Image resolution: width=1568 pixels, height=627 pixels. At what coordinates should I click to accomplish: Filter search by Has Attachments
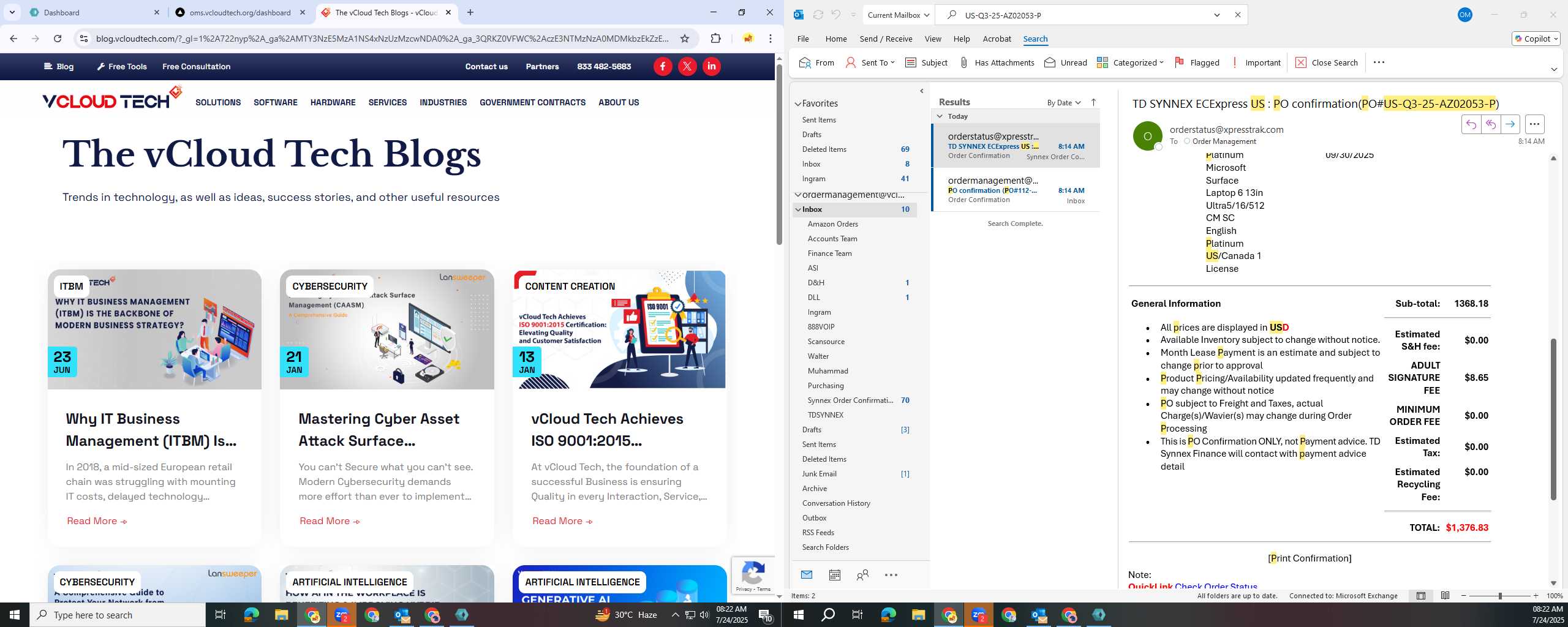[x=997, y=62]
